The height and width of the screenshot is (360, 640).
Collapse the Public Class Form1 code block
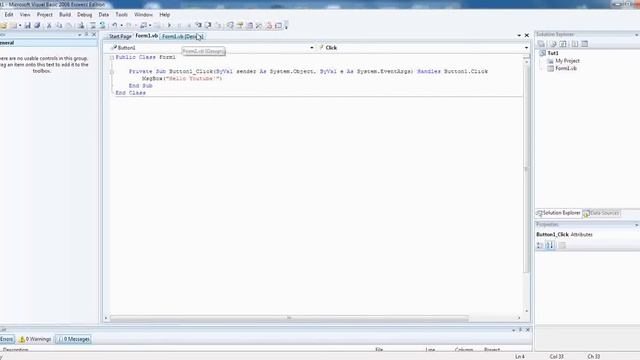pos(111,58)
